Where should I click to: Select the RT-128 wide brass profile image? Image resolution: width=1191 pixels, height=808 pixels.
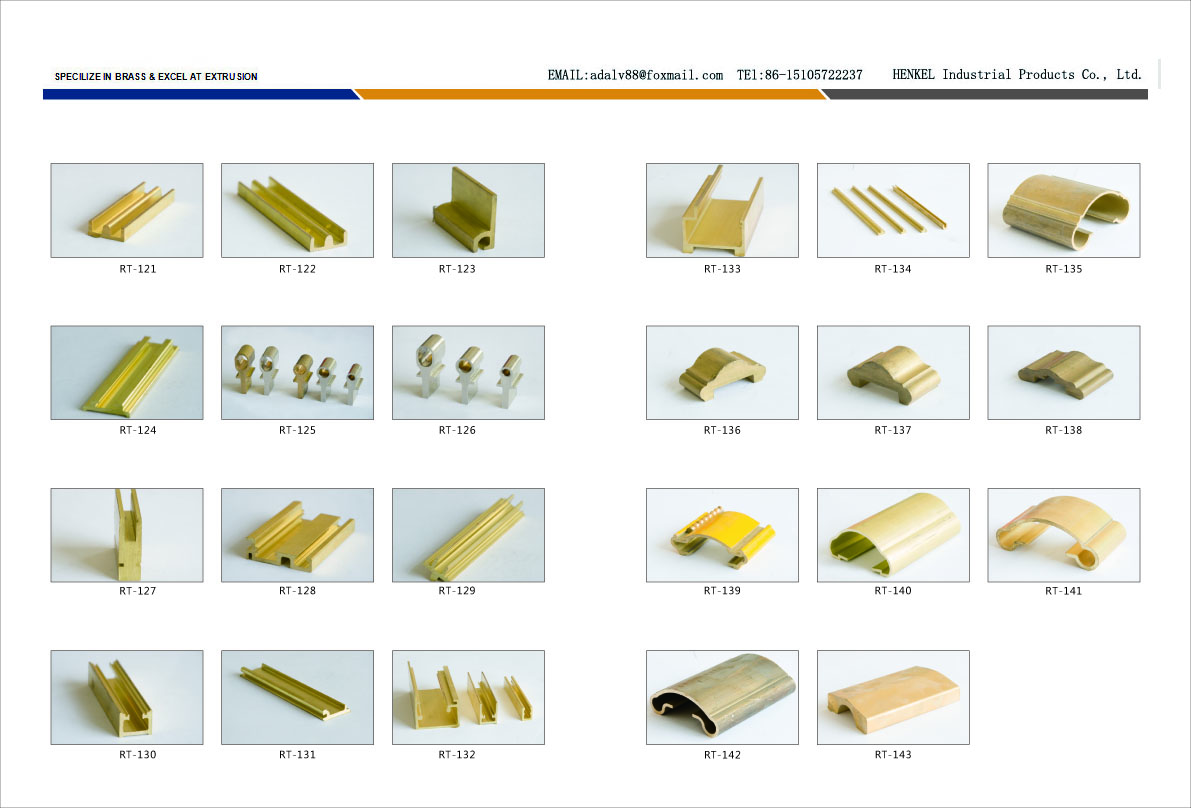(x=298, y=535)
